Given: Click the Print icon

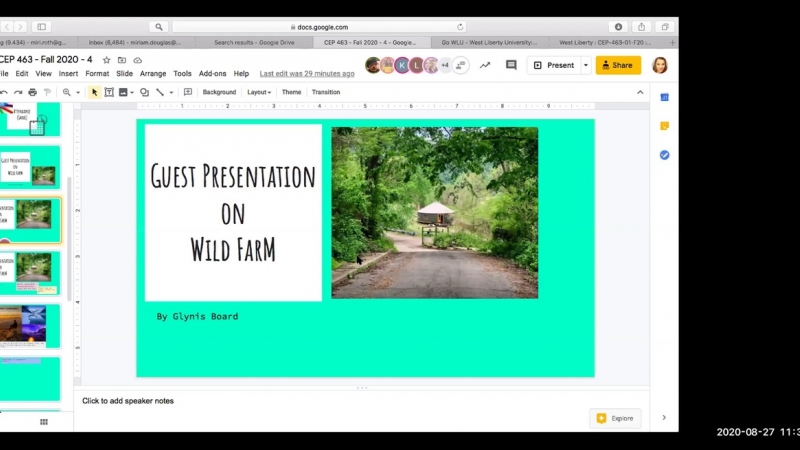Looking at the screenshot, I should click(x=33, y=92).
